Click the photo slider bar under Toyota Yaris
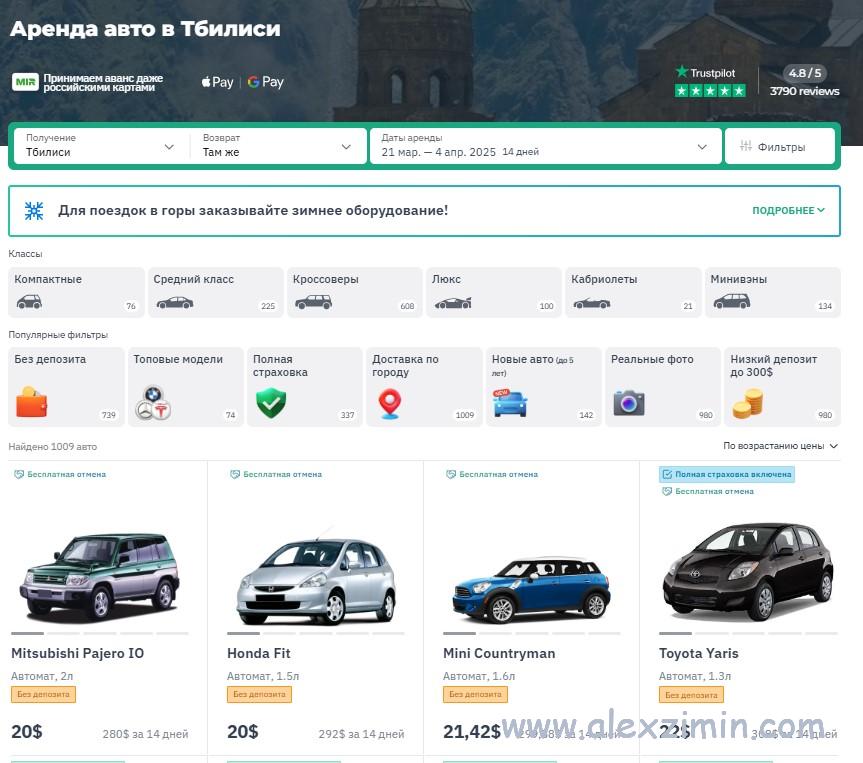The height and width of the screenshot is (763, 863). 748,634
